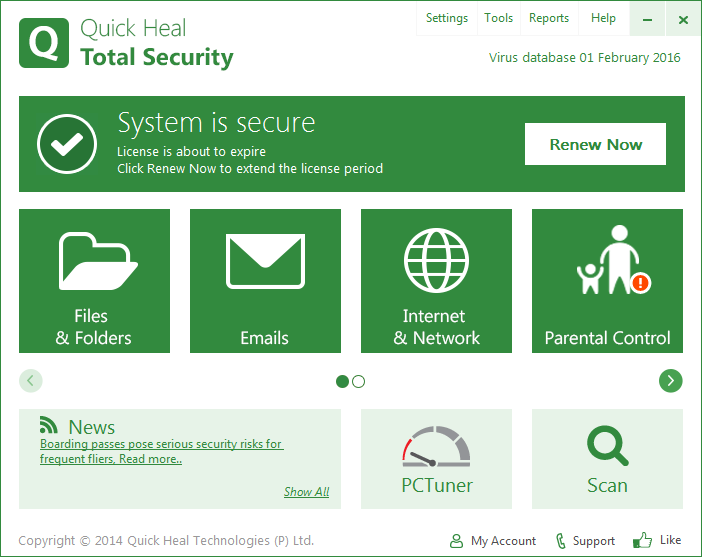
Task: Open My Account in the footer
Action: [x=494, y=541]
